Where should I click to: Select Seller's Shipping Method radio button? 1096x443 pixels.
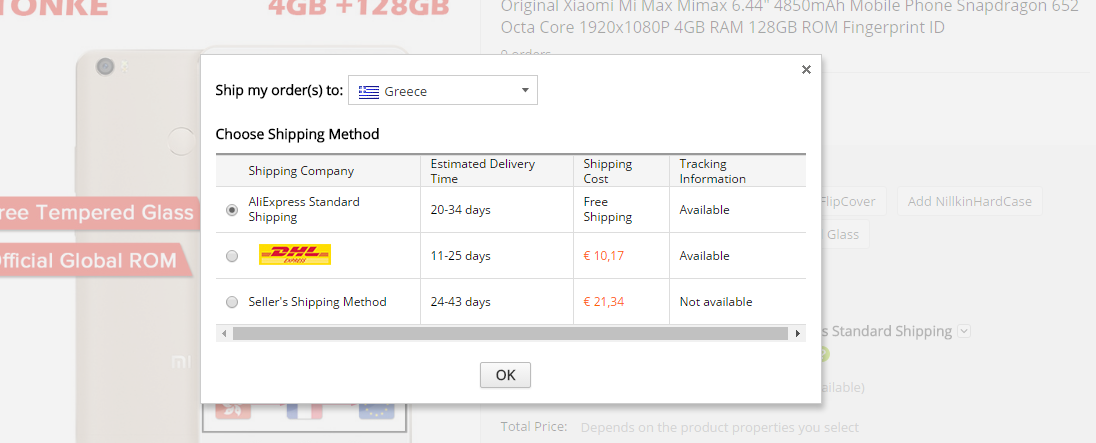tap(232, 302)
